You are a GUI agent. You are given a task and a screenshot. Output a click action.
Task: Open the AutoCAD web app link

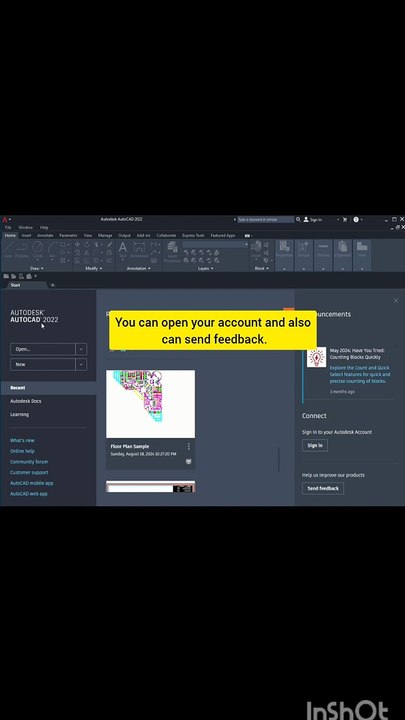[x=29, y=494]
